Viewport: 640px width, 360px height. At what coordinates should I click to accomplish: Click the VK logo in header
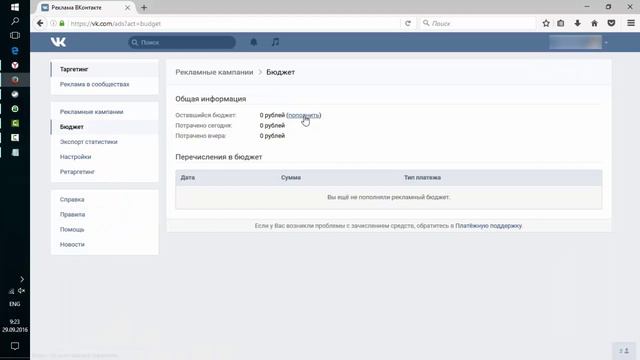click(58, 42)
